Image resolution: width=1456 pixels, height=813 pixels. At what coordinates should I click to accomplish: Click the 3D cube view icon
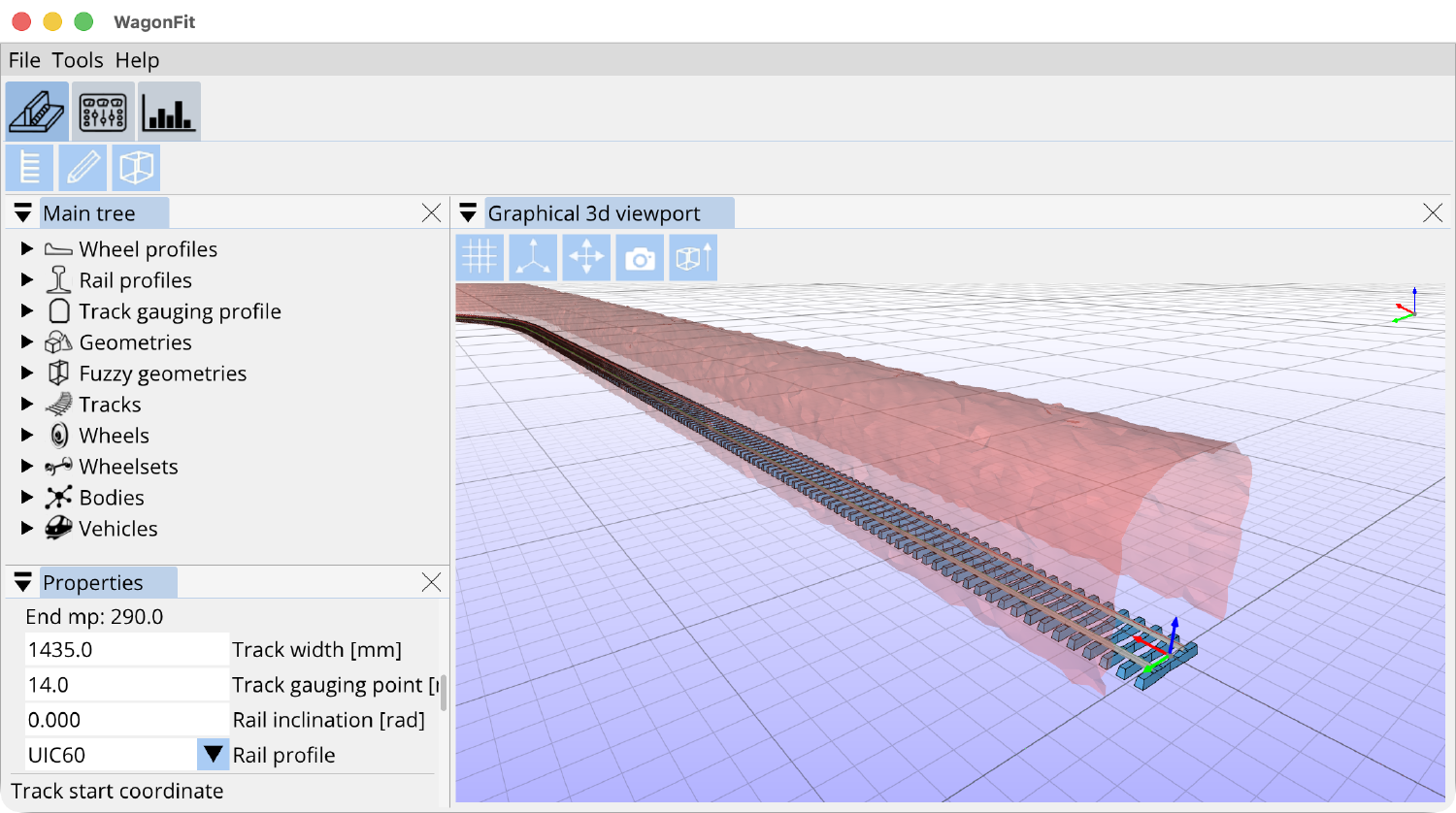click(136, 167)
